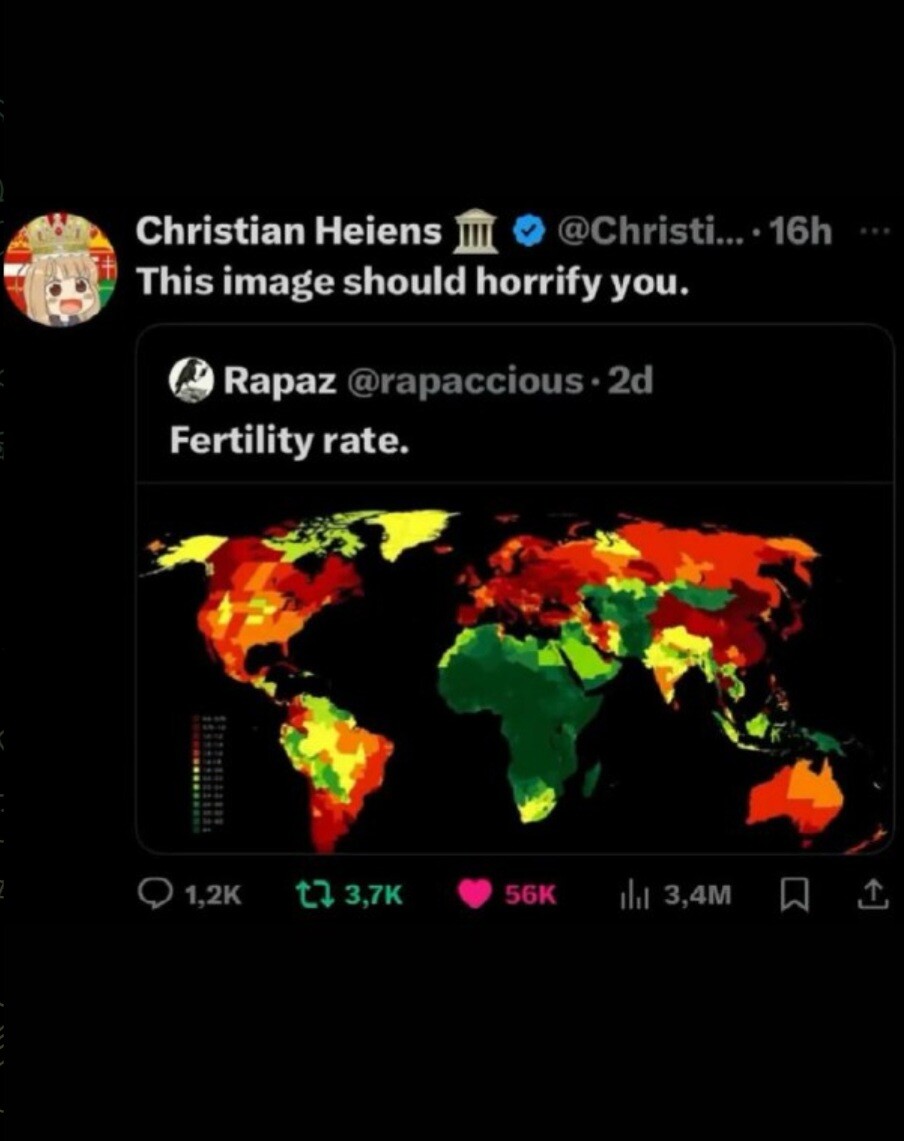This screenshot has width=904, height=1141.
Task: Click the classical building emoji icon
Action: tap(476, 232)
